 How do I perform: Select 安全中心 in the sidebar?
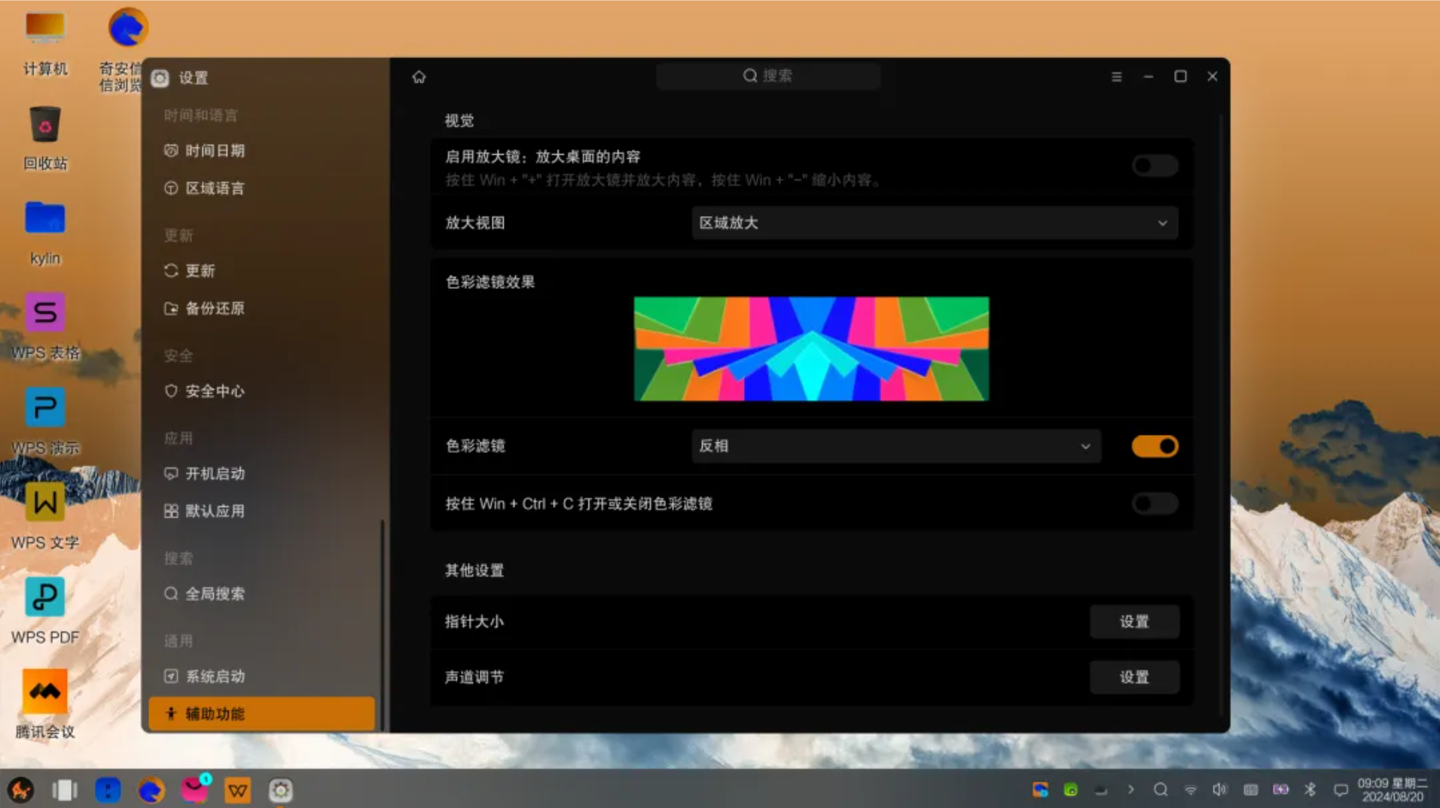pyautogui.click(x=213, y=391)
